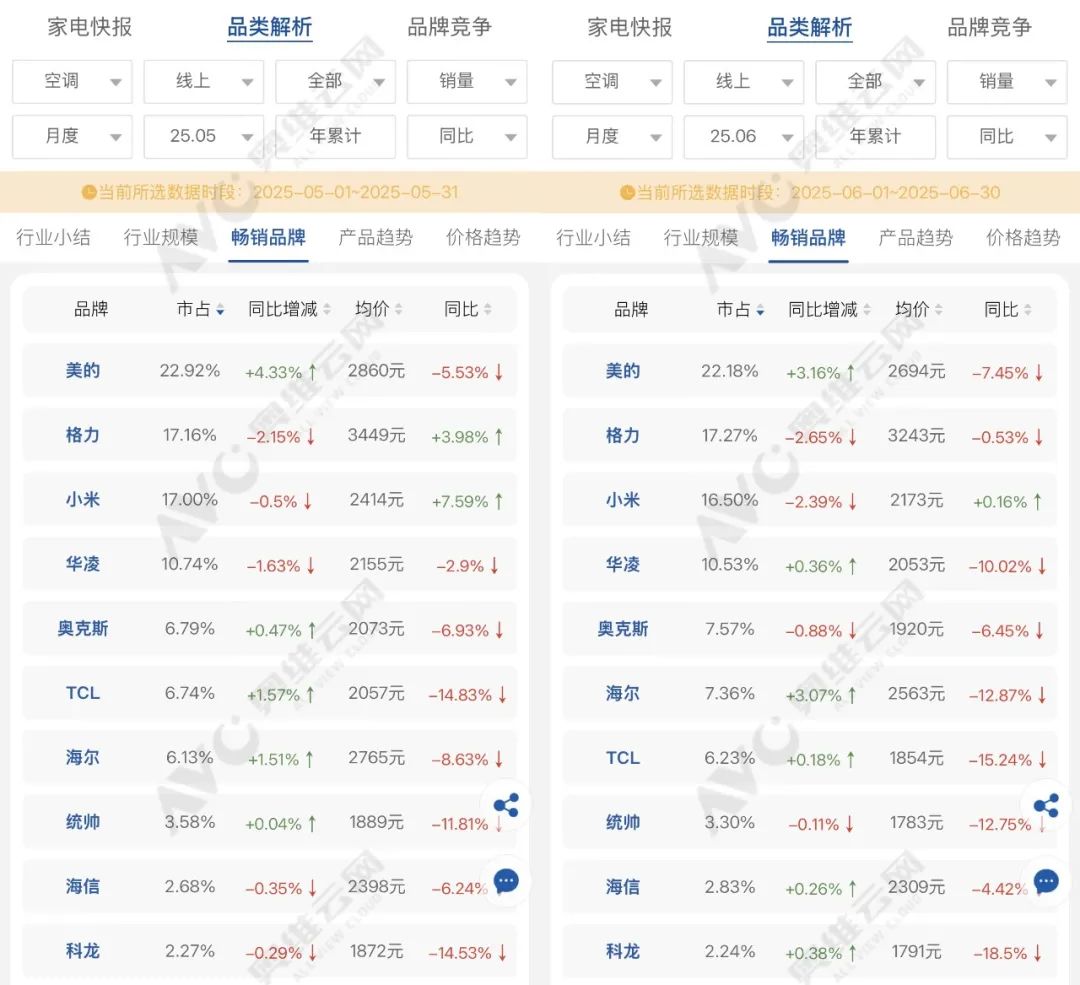Open the 销量 dropdown in right panel
The height and width of the screenshot is (985, 1080).
(1007, 82)
